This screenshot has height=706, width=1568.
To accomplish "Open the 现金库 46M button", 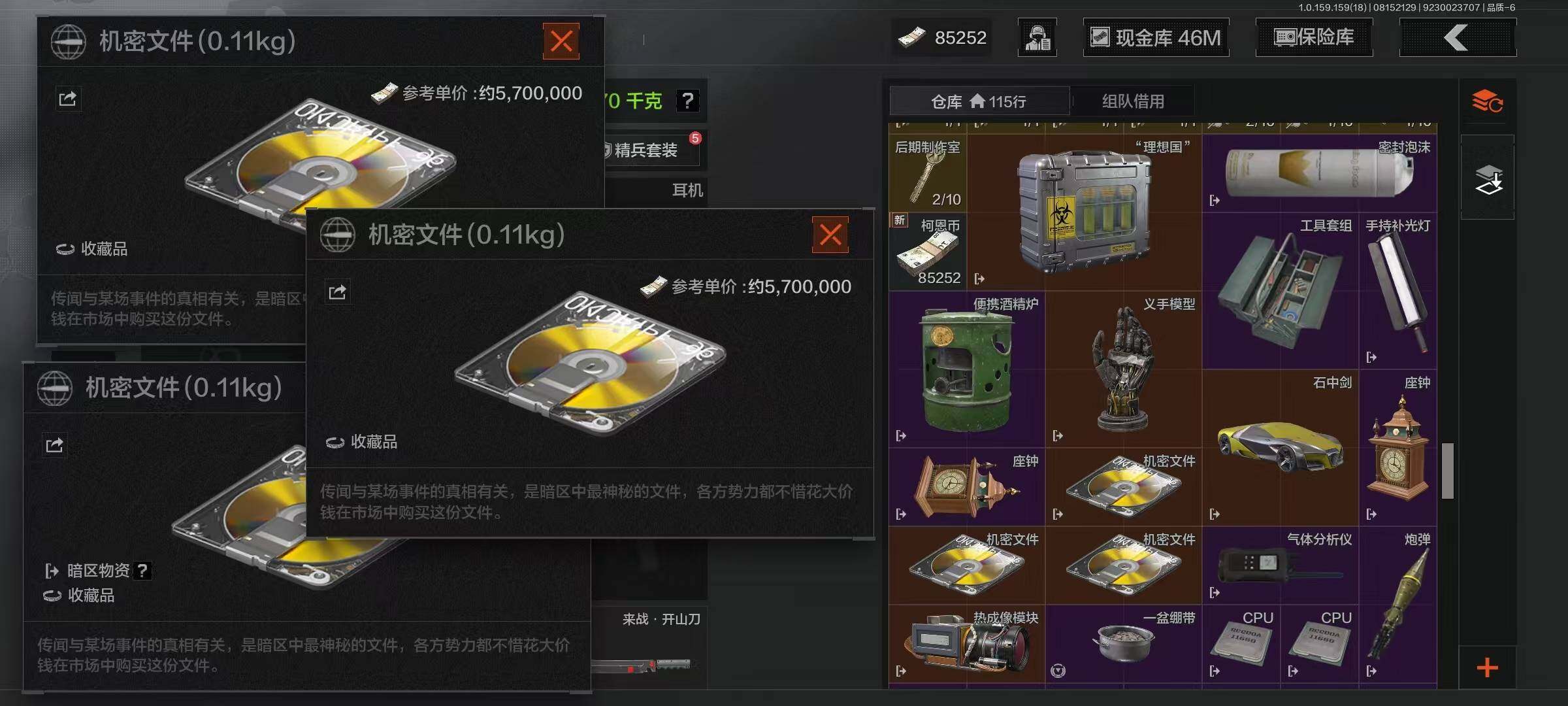I will [x=1156, y=38].
